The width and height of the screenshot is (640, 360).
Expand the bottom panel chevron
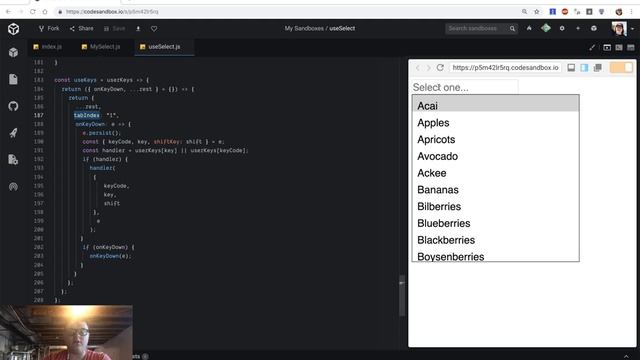[627, 356]
